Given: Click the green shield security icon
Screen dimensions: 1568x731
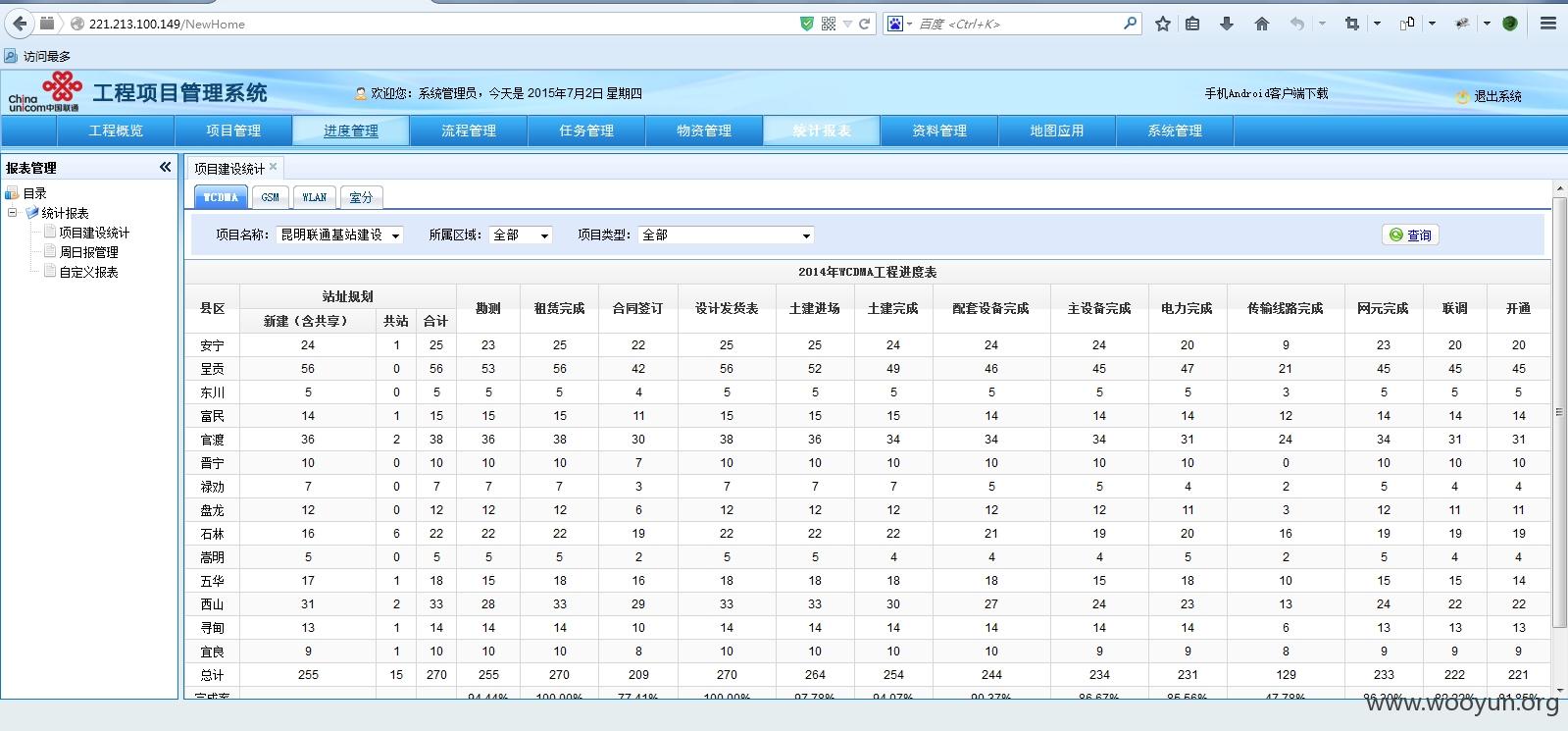Looking at the screenshot, I should [807, 24].
